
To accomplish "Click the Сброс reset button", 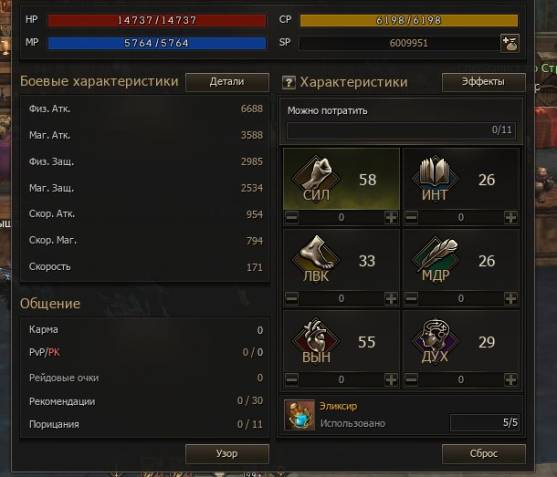I will coord(483,454).
